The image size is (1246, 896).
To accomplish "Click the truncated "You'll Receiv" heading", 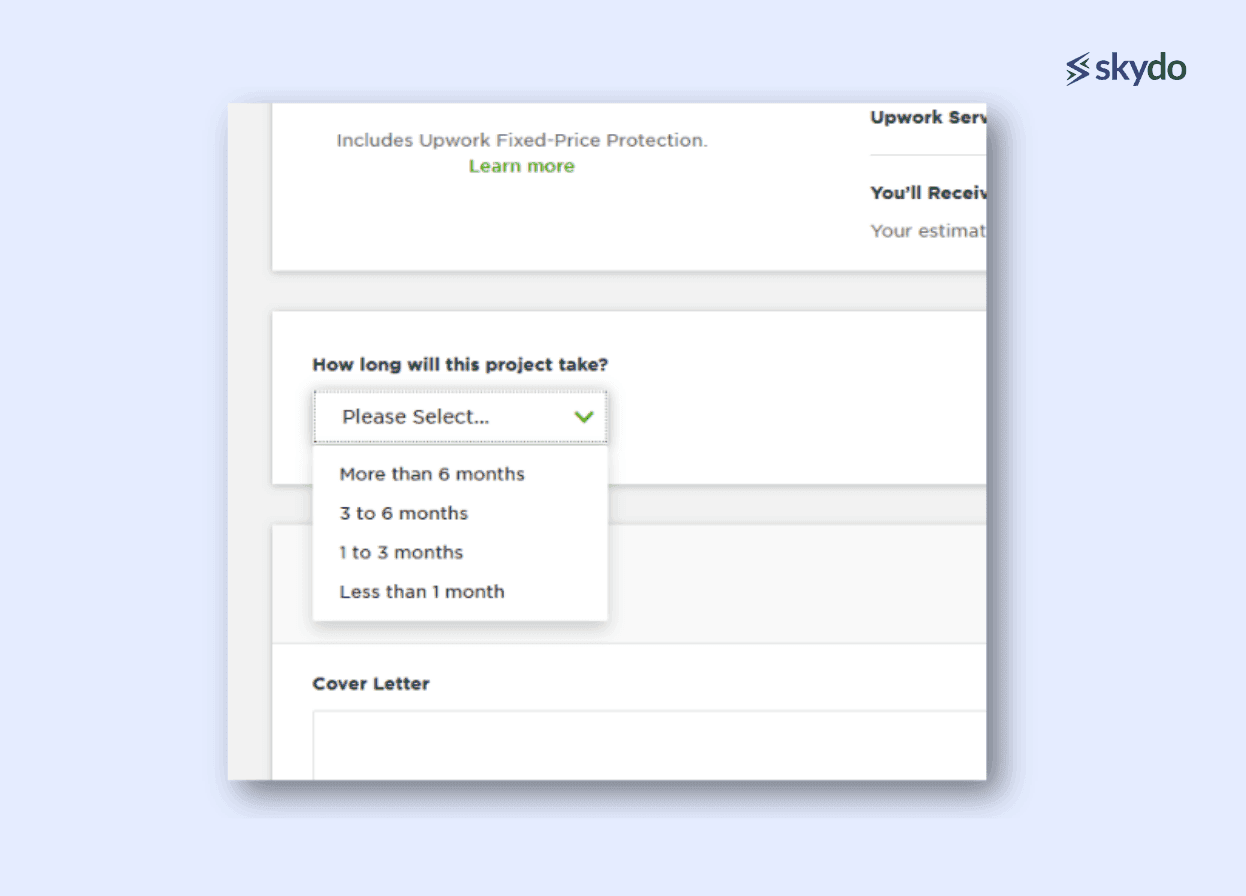I will pyautogui.click(x=927, y=193).
